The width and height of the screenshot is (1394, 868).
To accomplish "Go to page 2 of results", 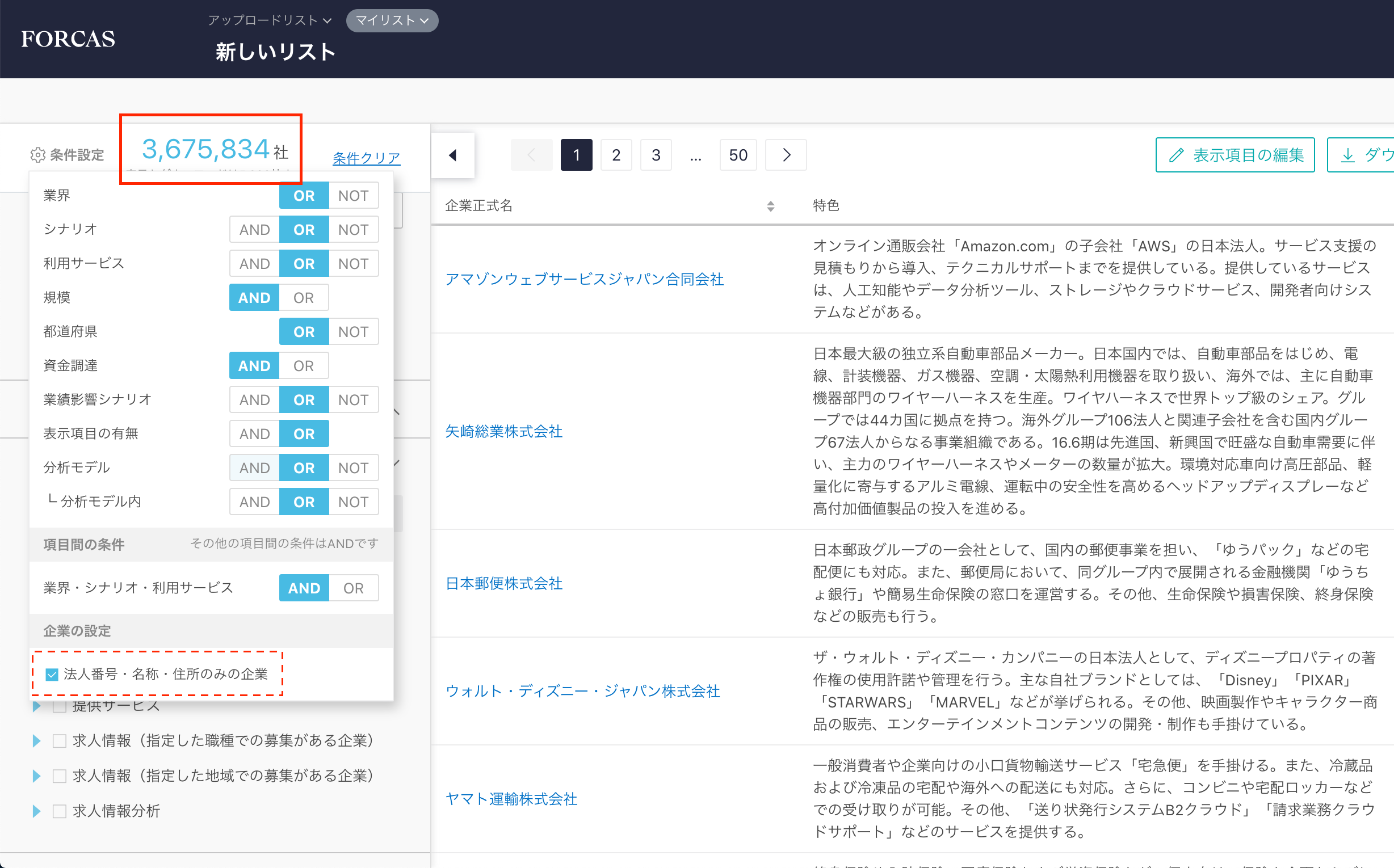I will pos(616,155).
